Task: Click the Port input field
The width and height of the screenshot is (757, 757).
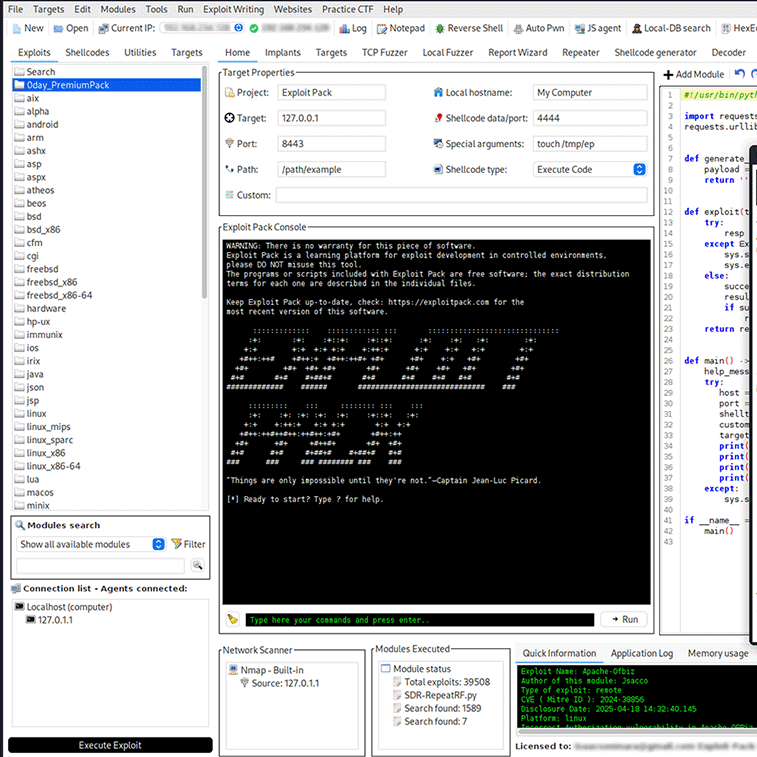Action: [331, 144]
